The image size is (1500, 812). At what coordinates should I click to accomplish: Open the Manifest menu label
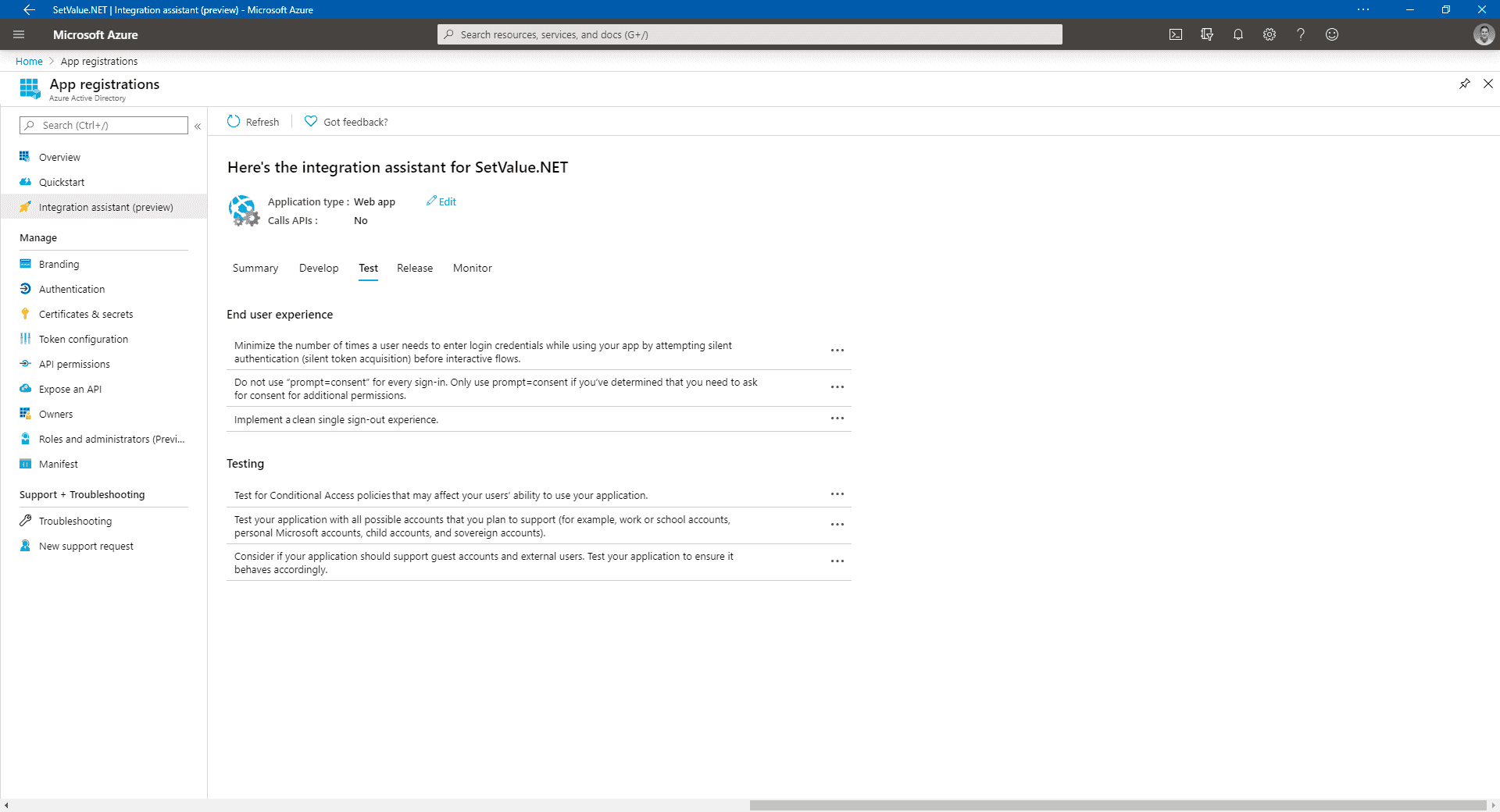tap(59, 464)
